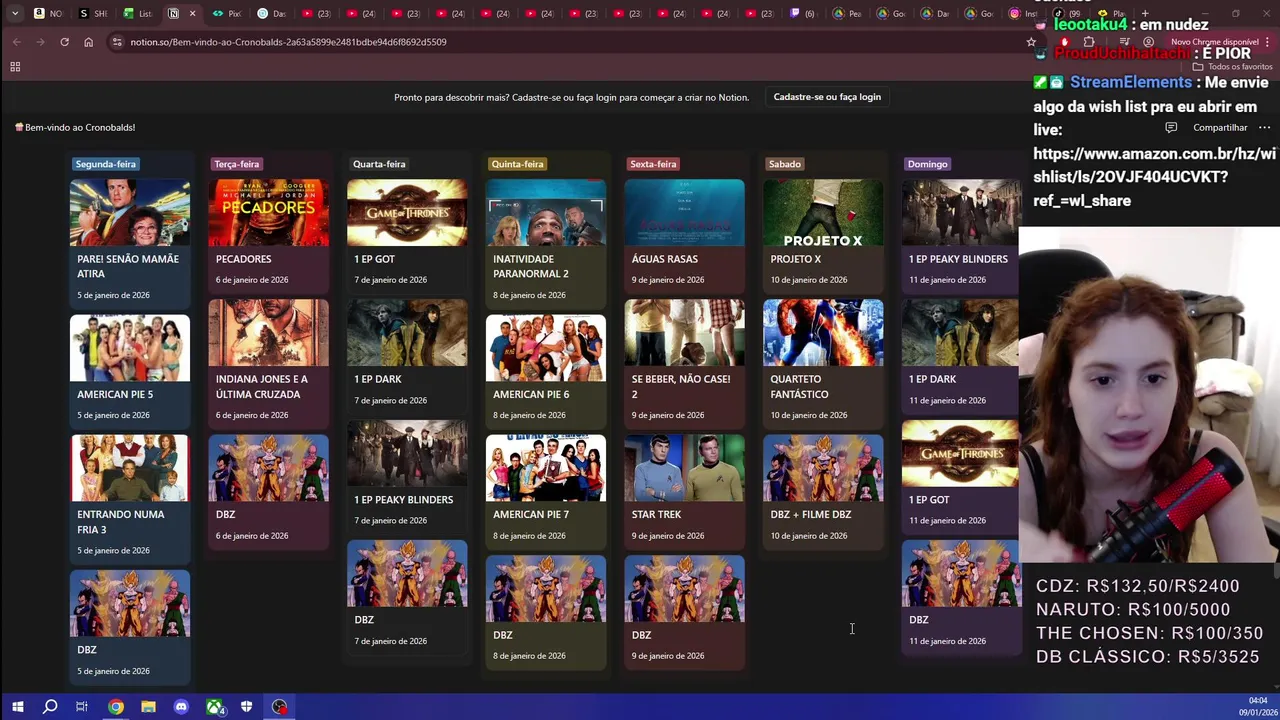Switch to the 'Pes' tab
The image size is (1280, 720).
click(848, 14)
